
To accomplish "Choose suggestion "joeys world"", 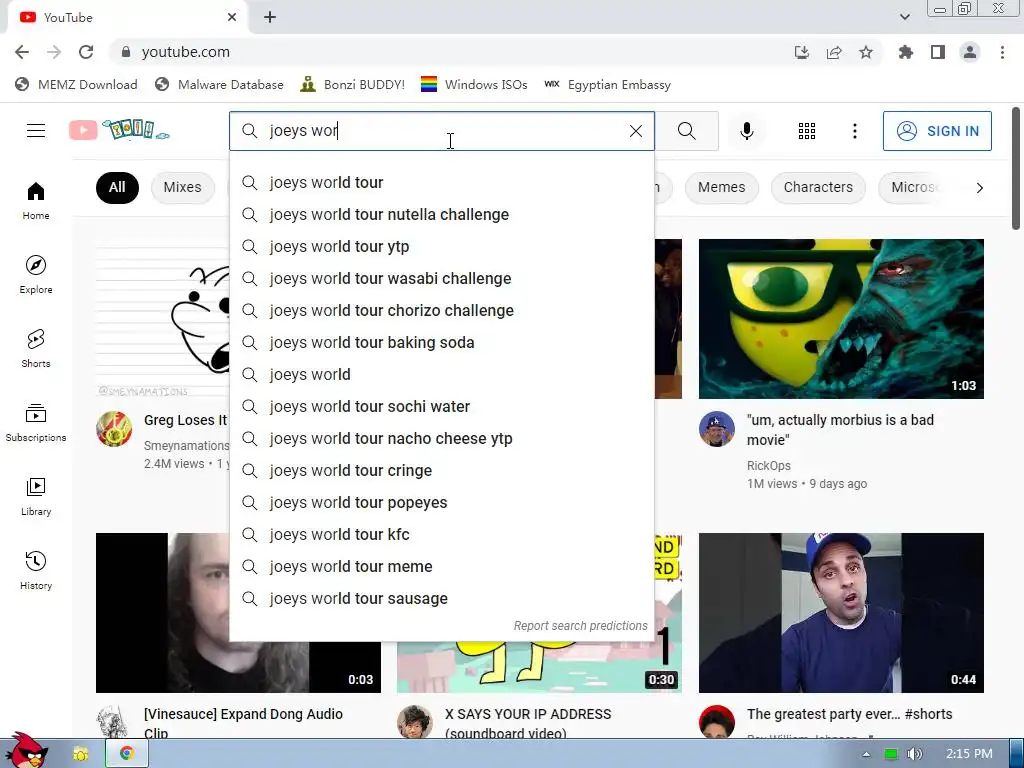I will (441, 375).
